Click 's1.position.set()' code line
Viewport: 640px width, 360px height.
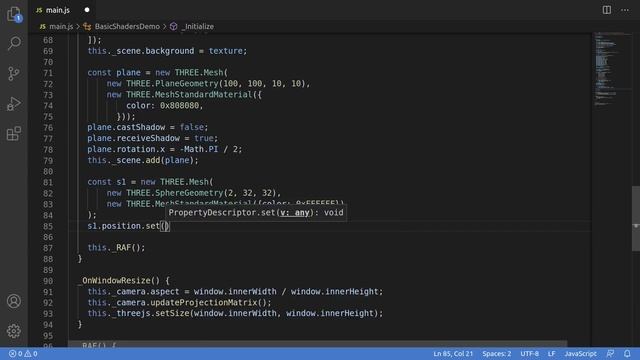coord(128,226)
